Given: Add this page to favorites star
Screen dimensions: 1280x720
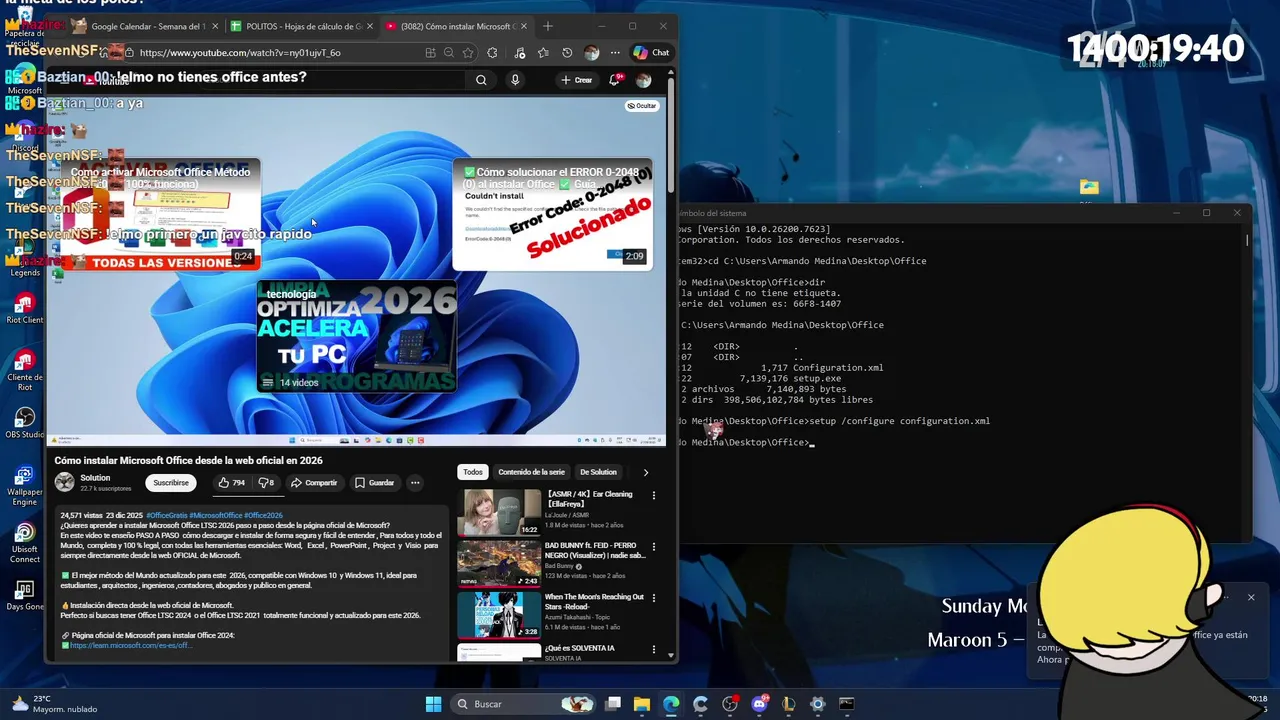Looking at the screenshot, I should (x=468, y=53).
